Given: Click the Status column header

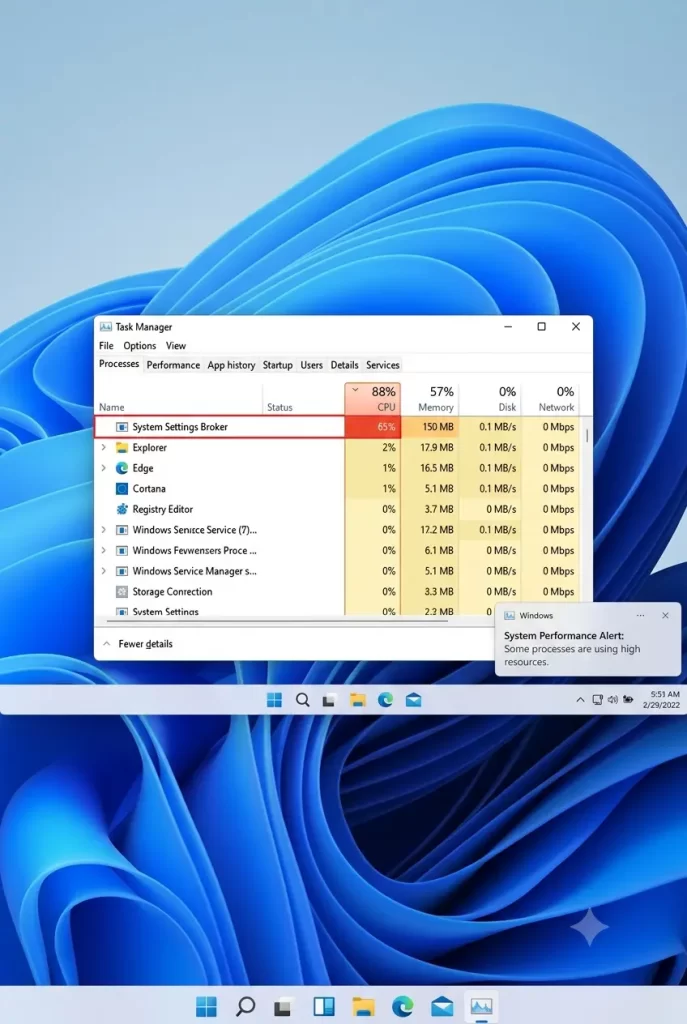Looking at the screenshot, I should point(303,399).
